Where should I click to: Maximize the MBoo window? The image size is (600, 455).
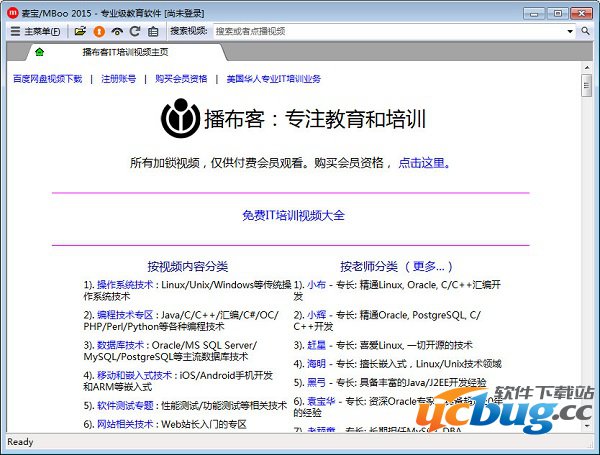pyautogui.click(x=558, y=13)
